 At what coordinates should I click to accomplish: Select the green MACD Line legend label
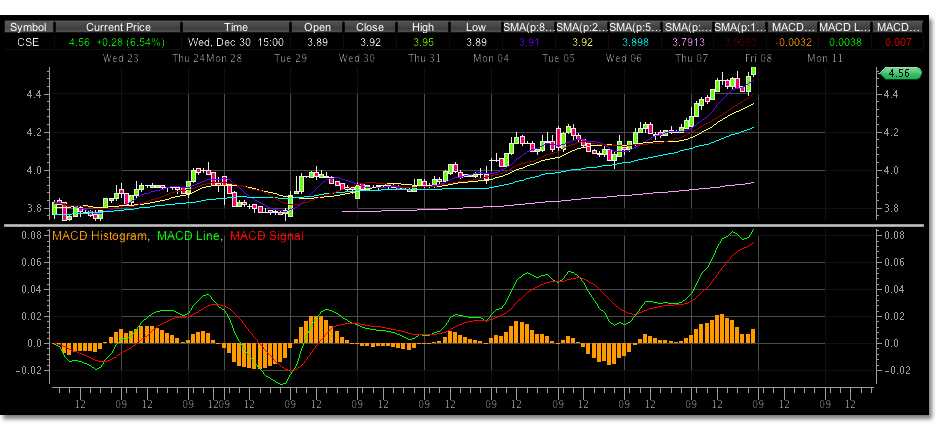(x=188, y=235)
